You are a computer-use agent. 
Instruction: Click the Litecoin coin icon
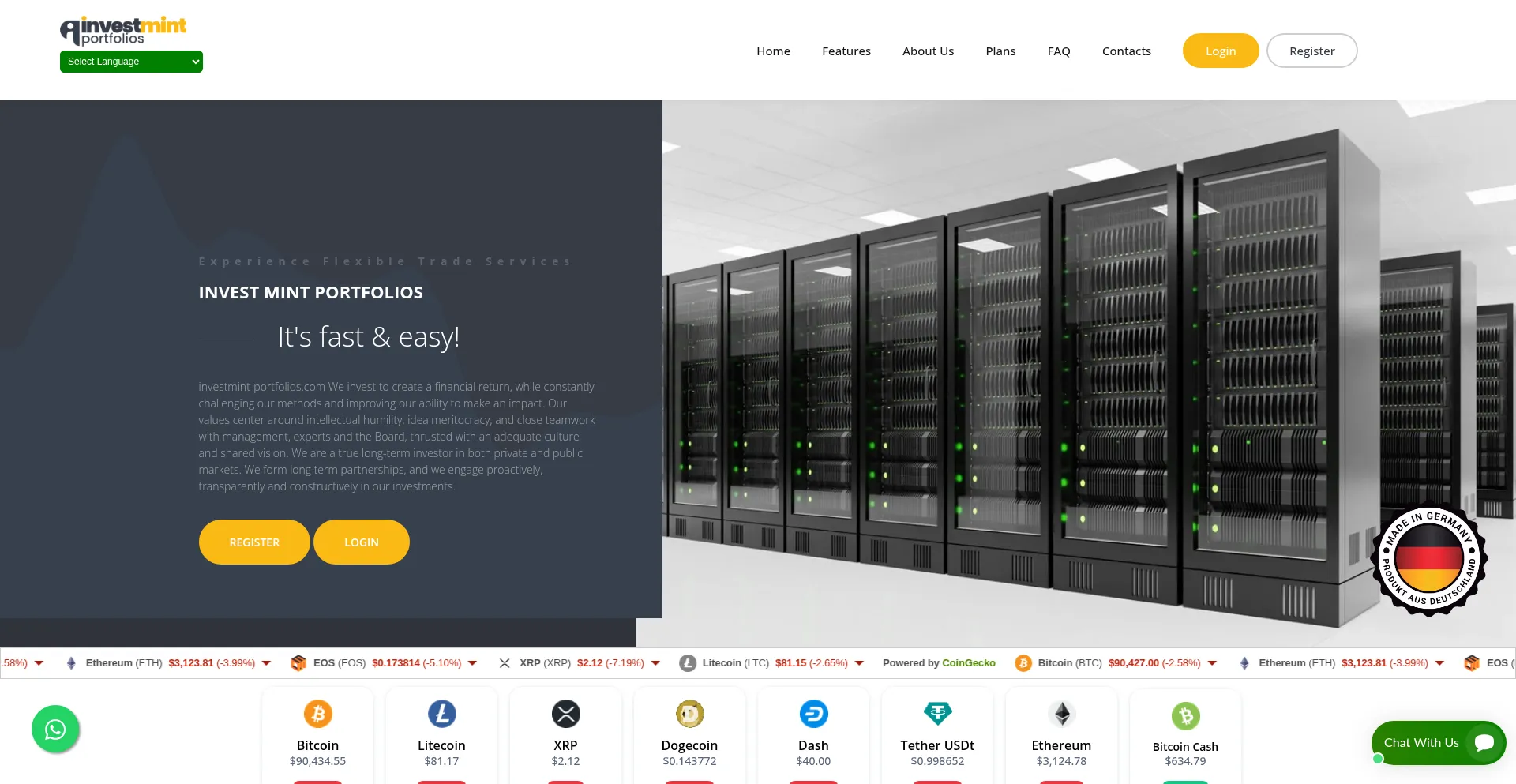pyautogui.click(x=441, y=713)
